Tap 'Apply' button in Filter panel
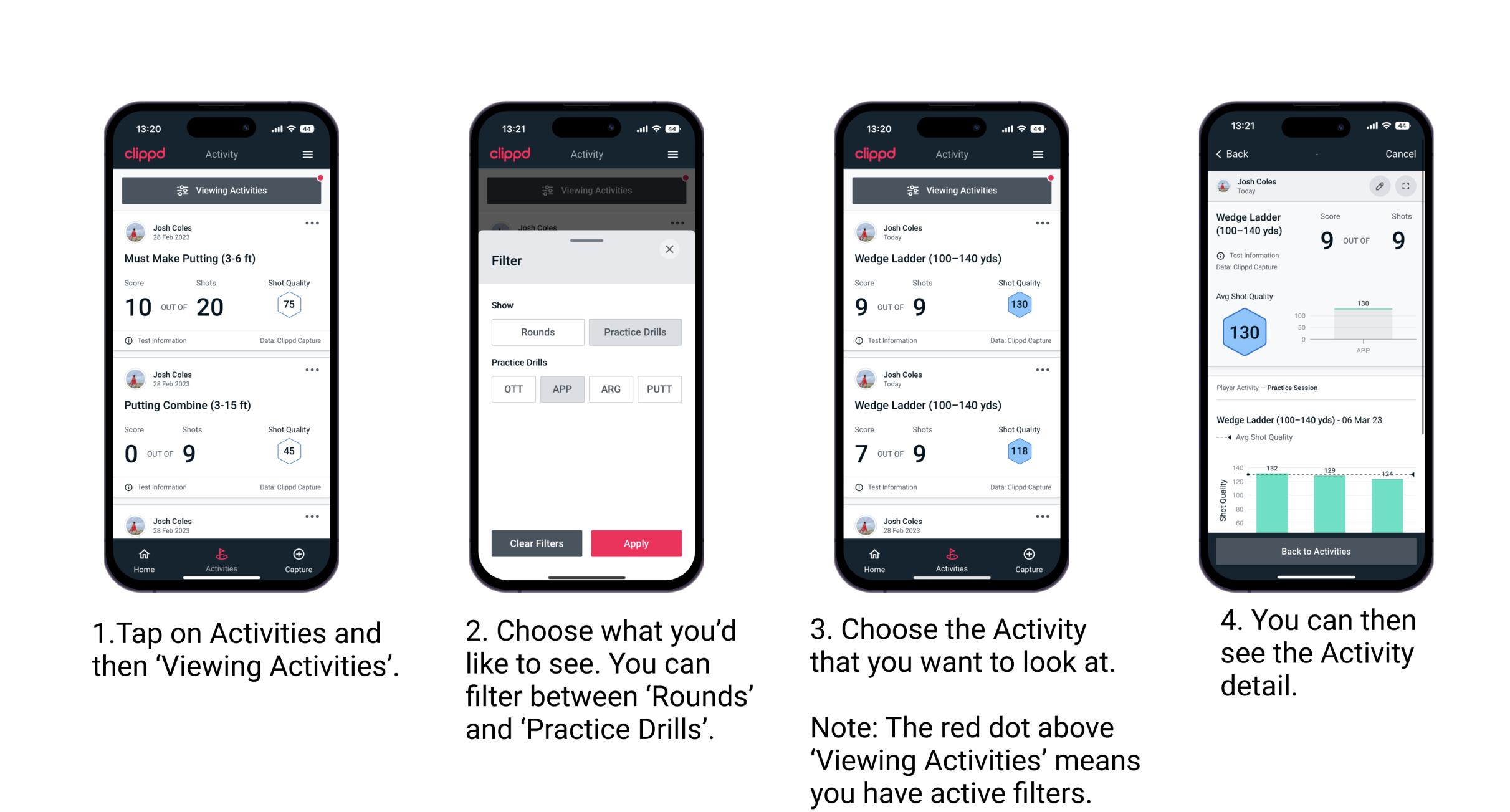The image size is (1510, 812). tap(636, 543)
